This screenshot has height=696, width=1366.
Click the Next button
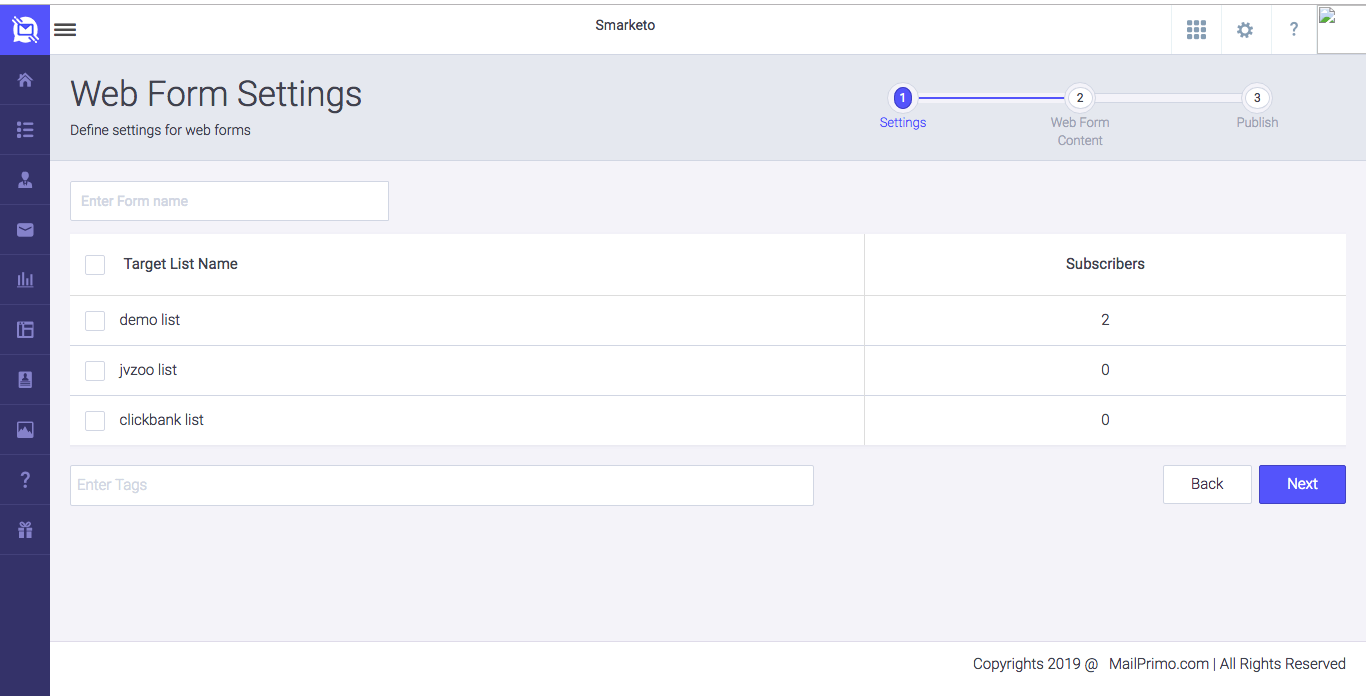[1302, 484]
